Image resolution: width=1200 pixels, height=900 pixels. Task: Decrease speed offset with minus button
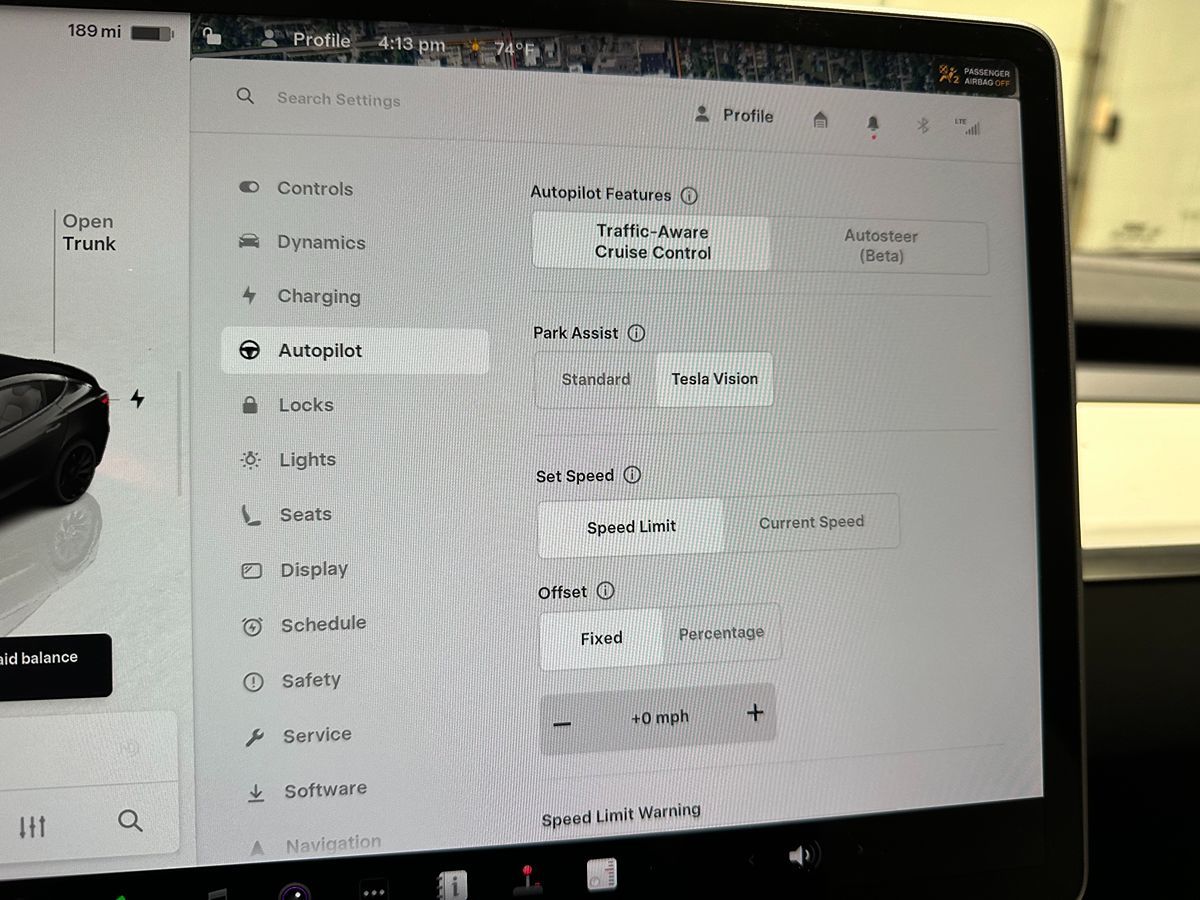(562, 723)
